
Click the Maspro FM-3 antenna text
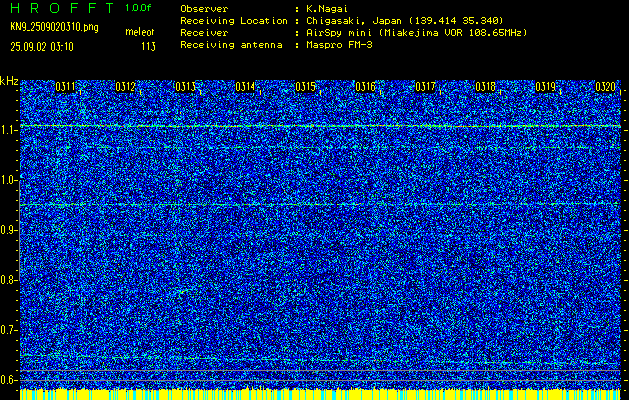339,45
